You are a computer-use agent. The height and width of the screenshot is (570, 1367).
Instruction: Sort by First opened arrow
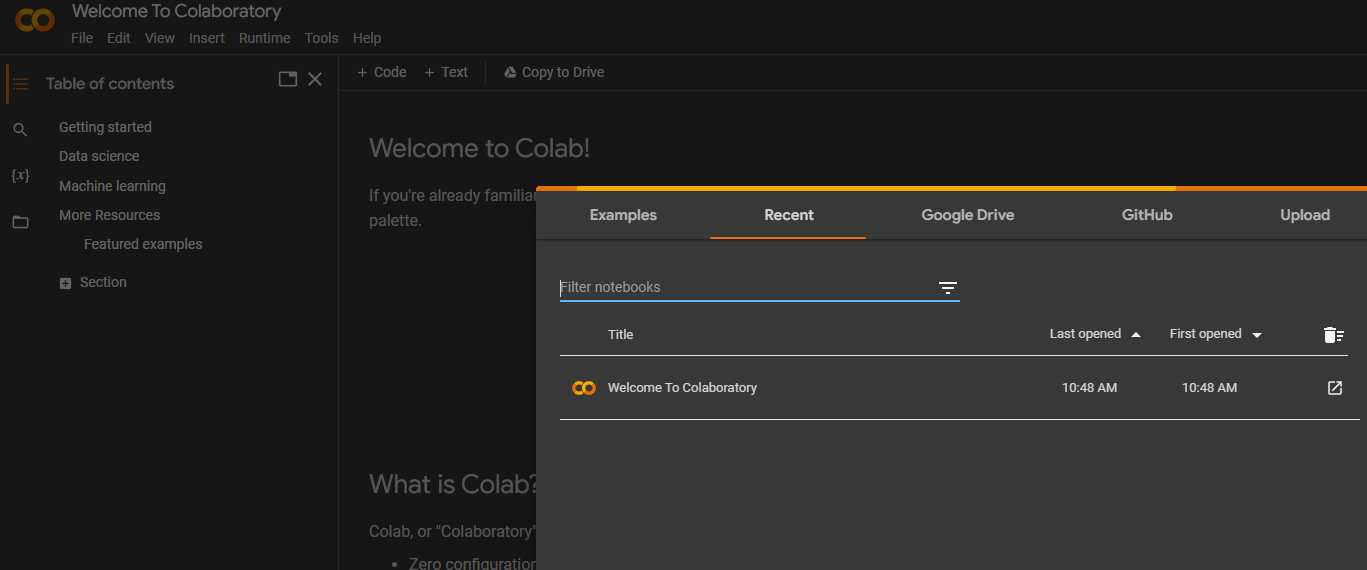pyautogui.click(x=1257, y=335)
